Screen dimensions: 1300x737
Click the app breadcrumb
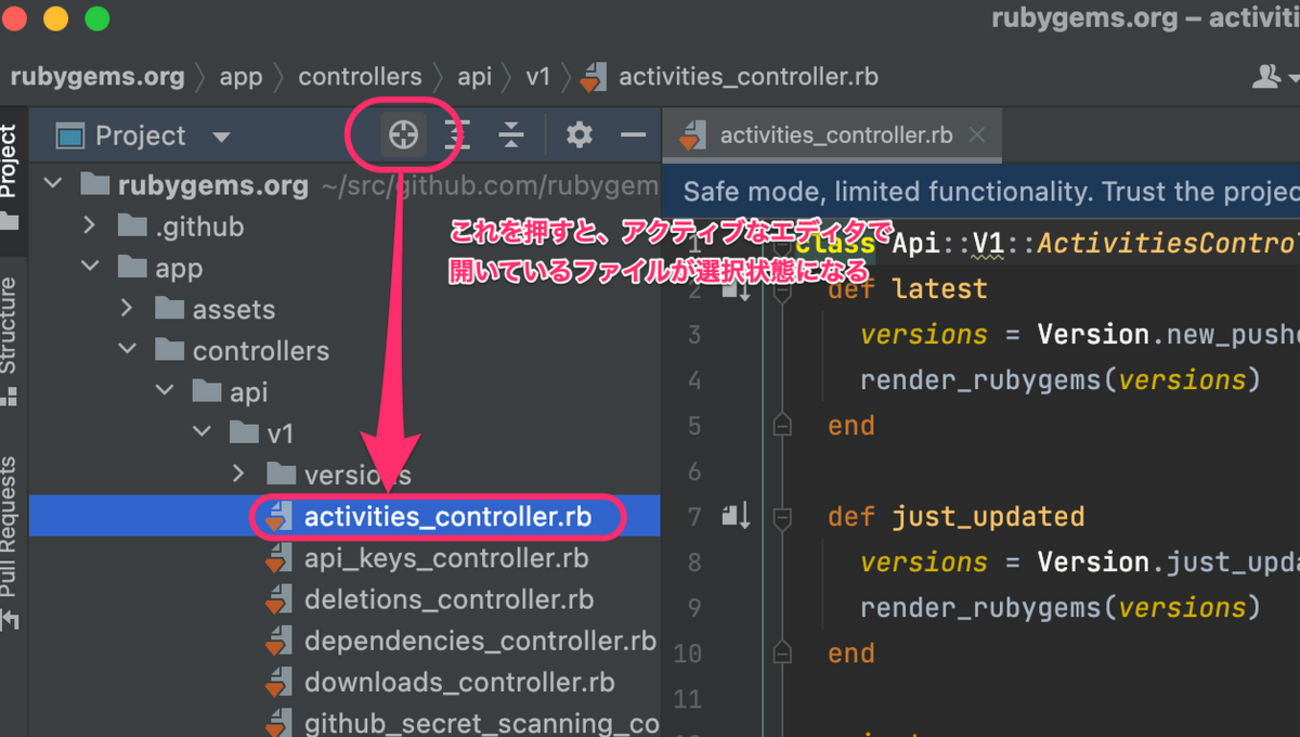[x=240, y=77]
